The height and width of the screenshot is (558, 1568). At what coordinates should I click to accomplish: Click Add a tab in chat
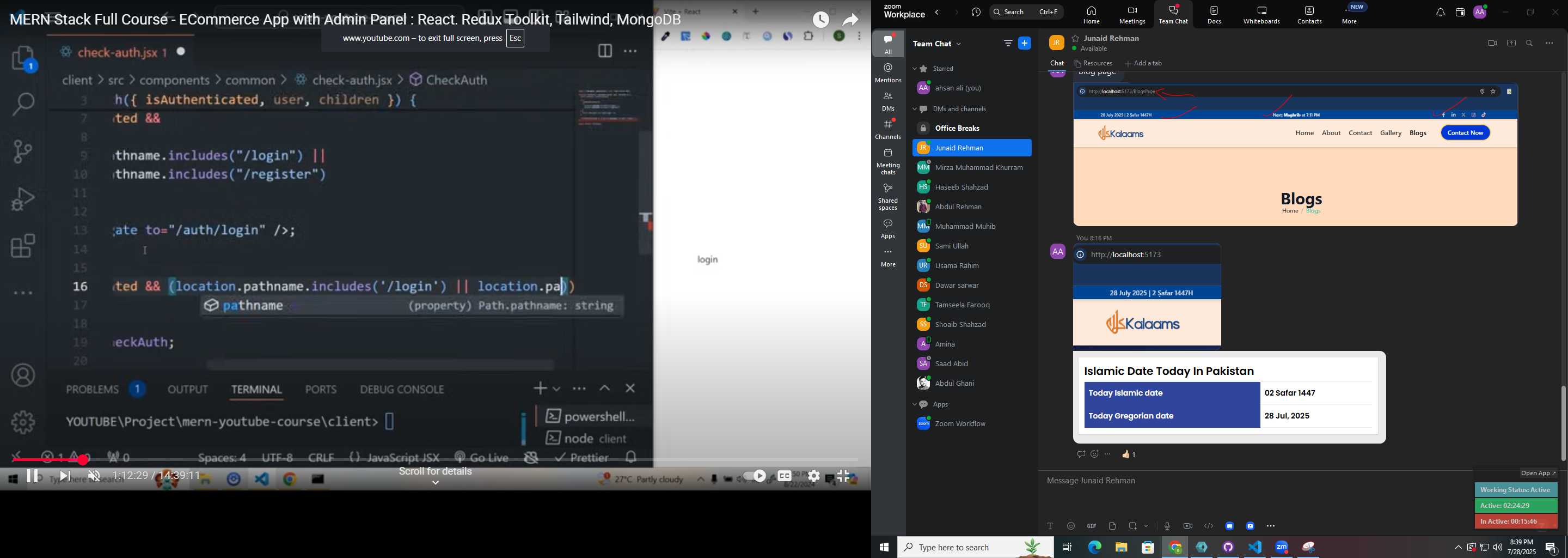1144,63
